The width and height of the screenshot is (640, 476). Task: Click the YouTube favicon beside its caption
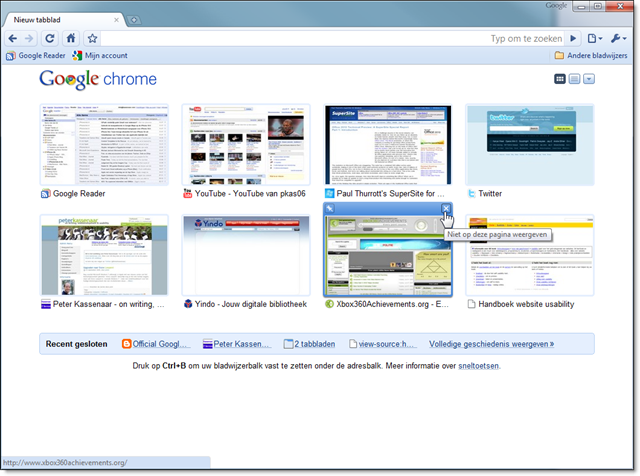click(187, 194)
